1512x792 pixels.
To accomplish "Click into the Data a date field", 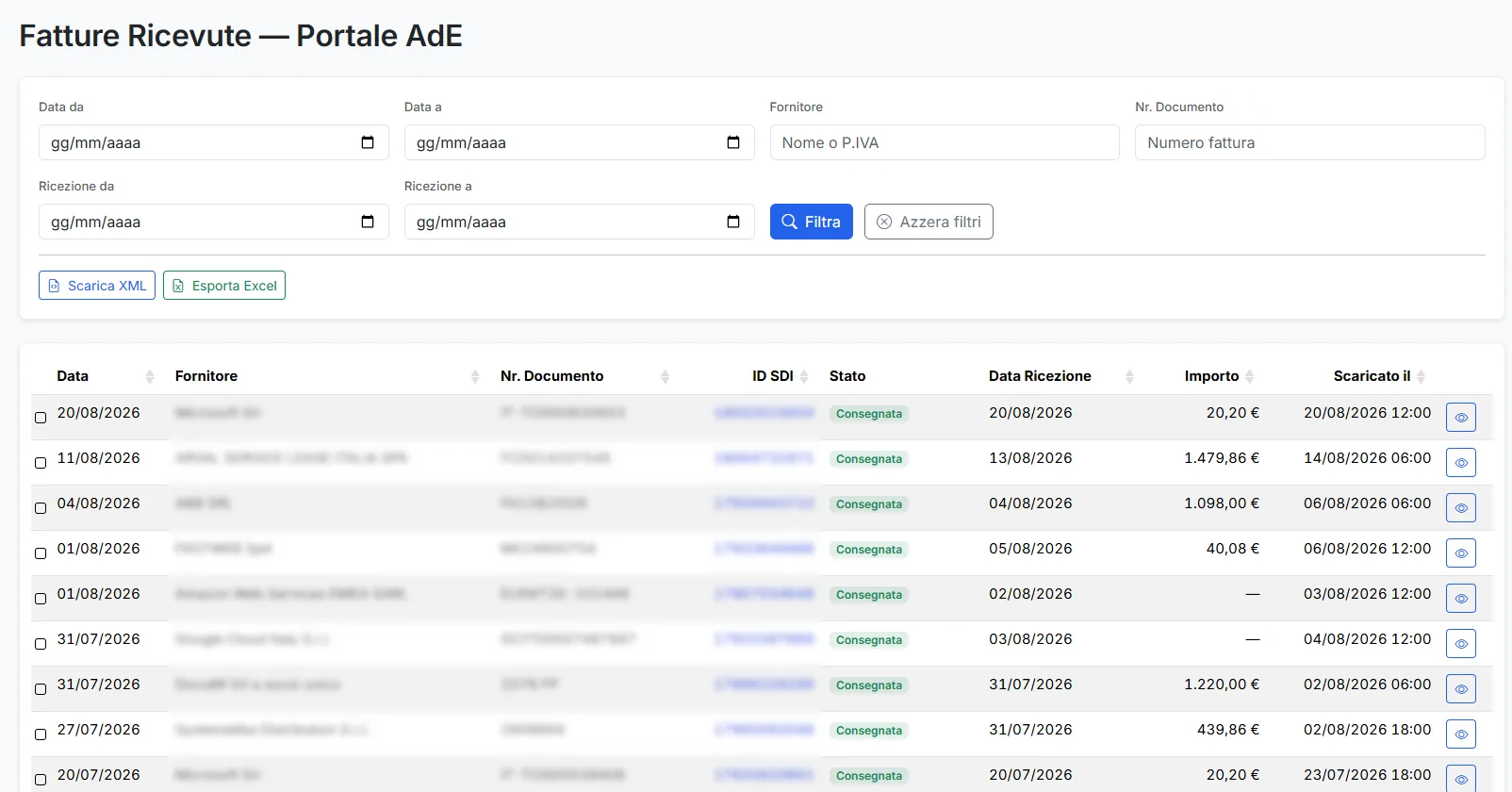I will (579, 142).
